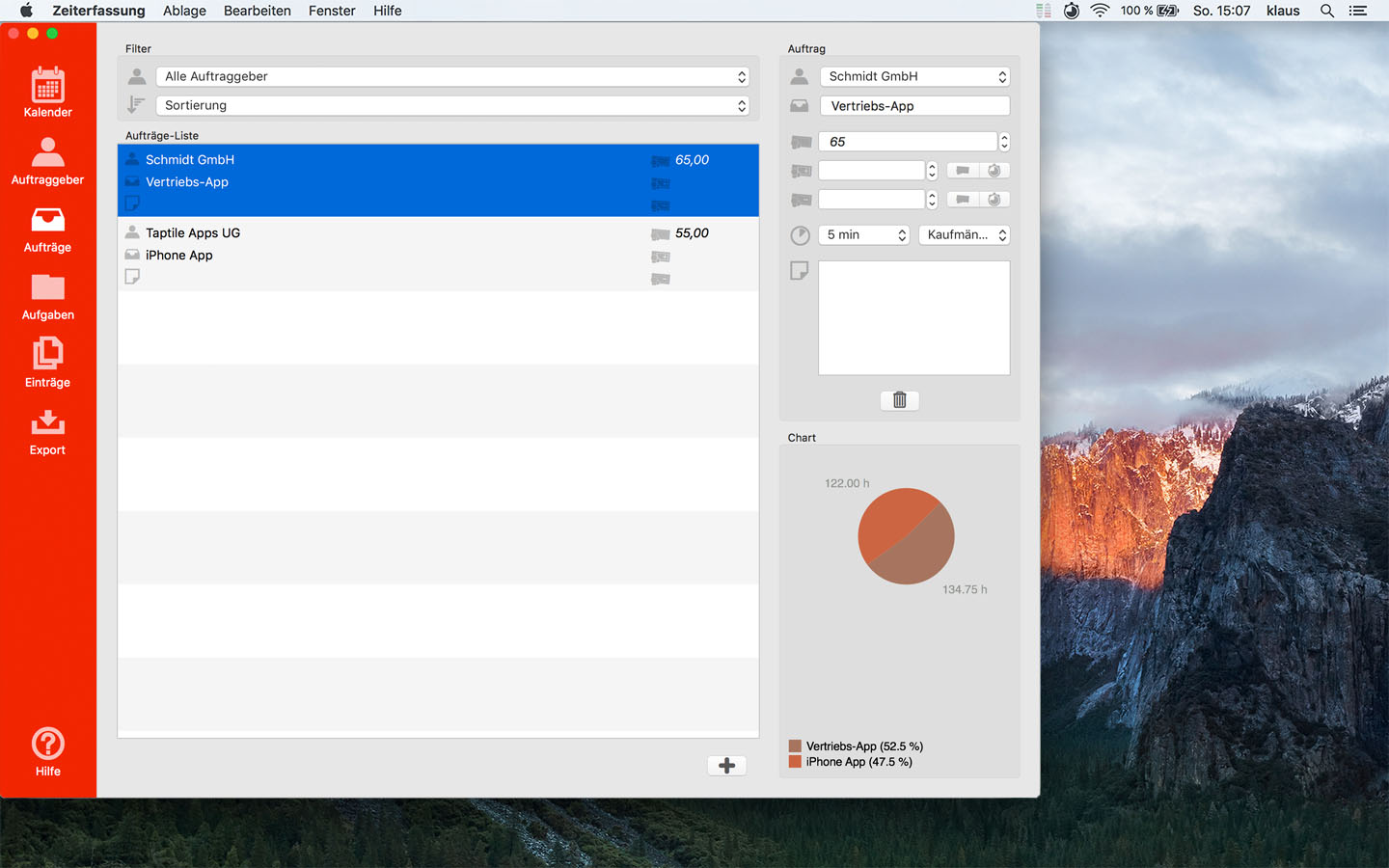This screenshot has width=1389, height=868.
Task: Open the Bearbeiten menu
Action: [258, 11]
